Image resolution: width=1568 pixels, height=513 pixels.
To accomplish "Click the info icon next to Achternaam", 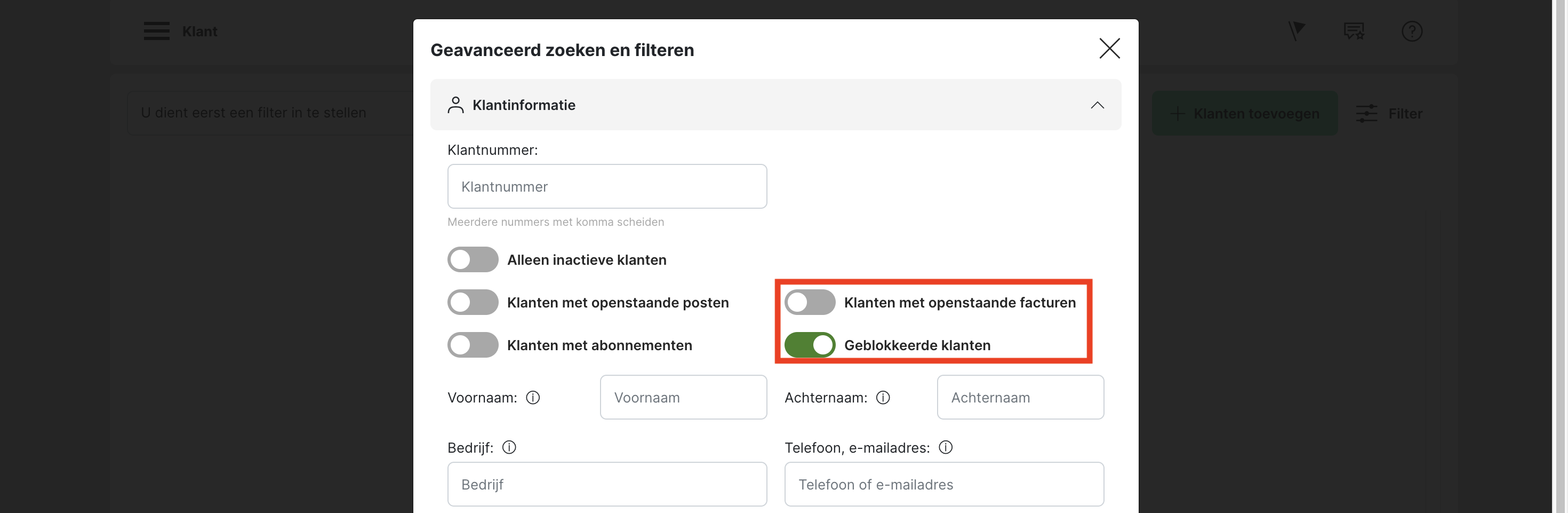I will tap(883, 398).
